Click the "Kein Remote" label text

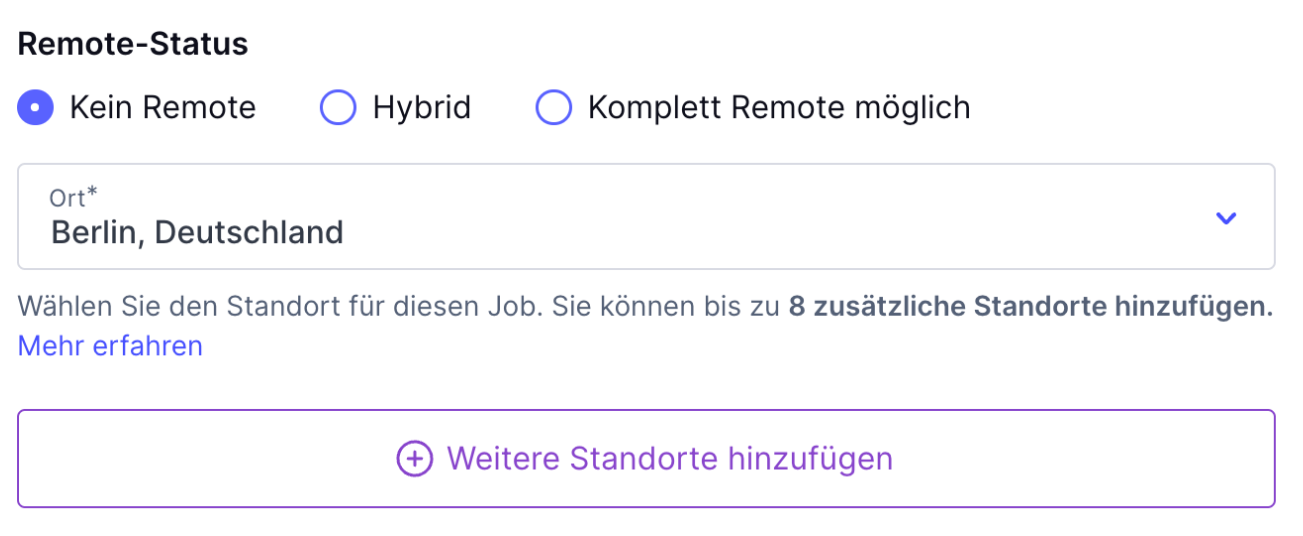[x=163, y=107]
